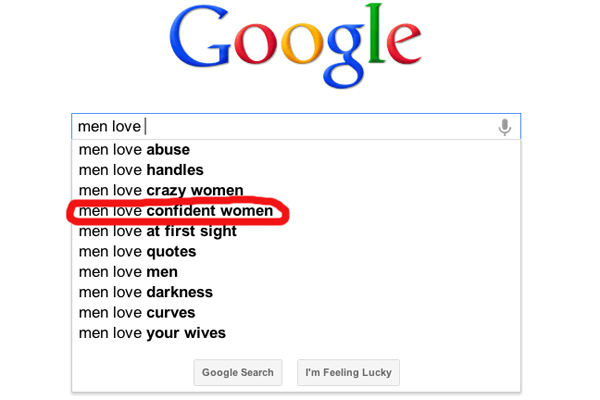
Task: Select suggestion 'men love your wives'
Action: pos(296,333)
